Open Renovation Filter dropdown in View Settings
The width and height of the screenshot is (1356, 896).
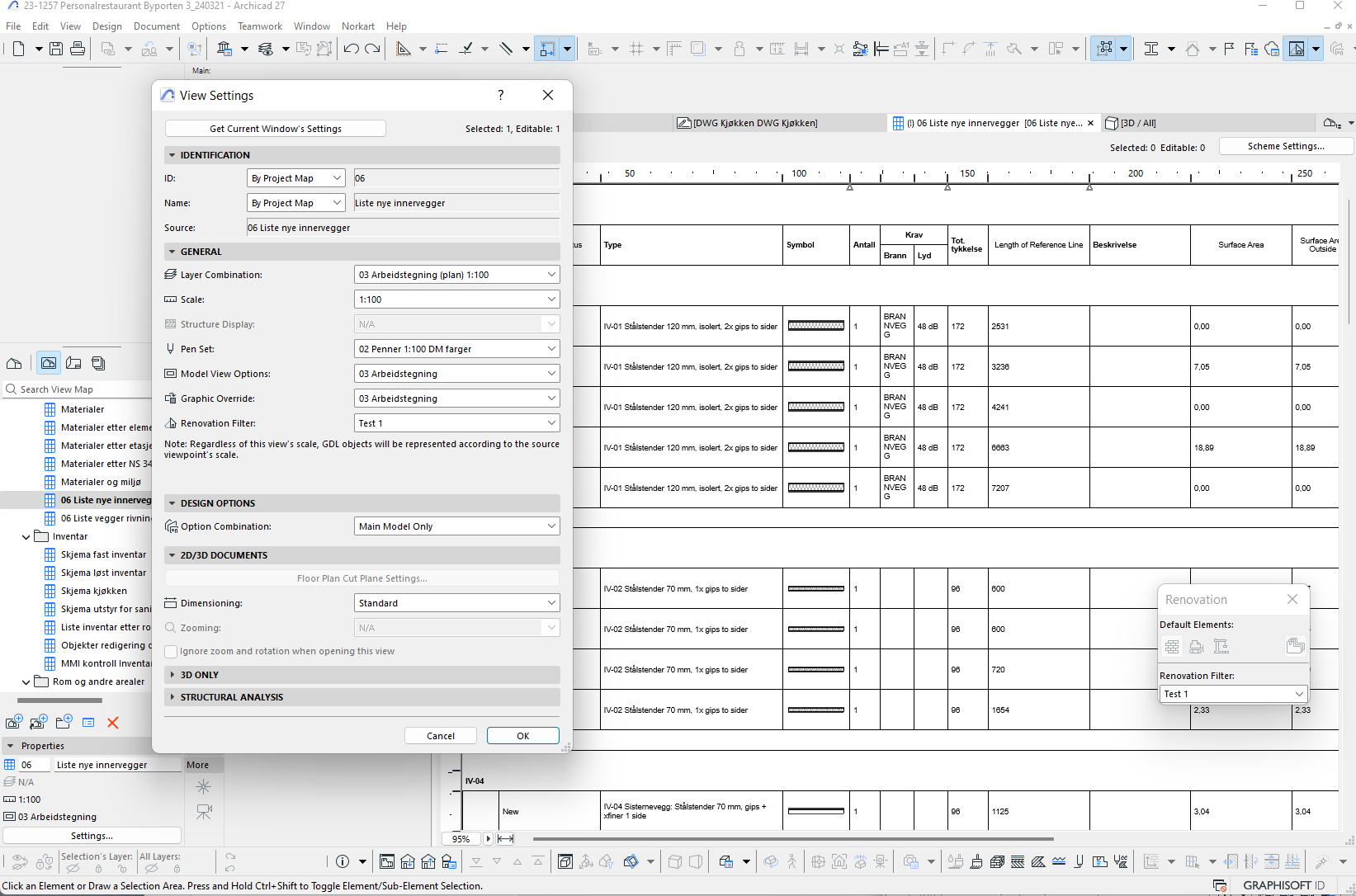tap(456, 423)
